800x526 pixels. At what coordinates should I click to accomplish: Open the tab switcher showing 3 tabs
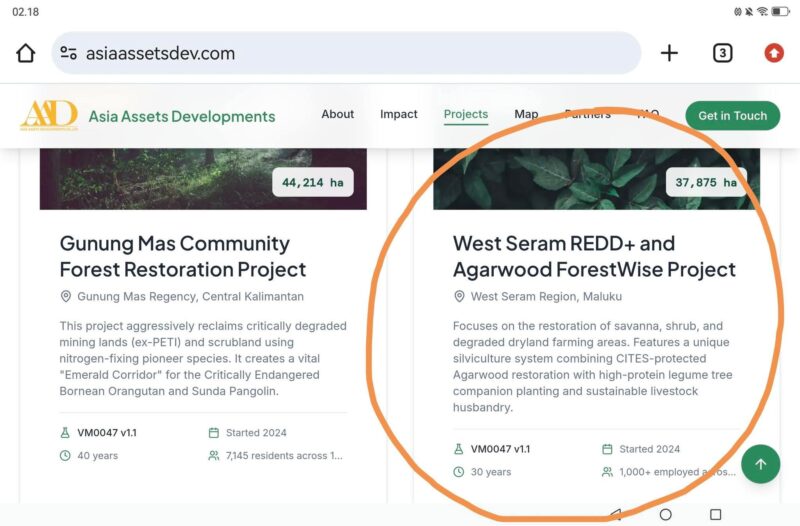[x=722, y=54]
